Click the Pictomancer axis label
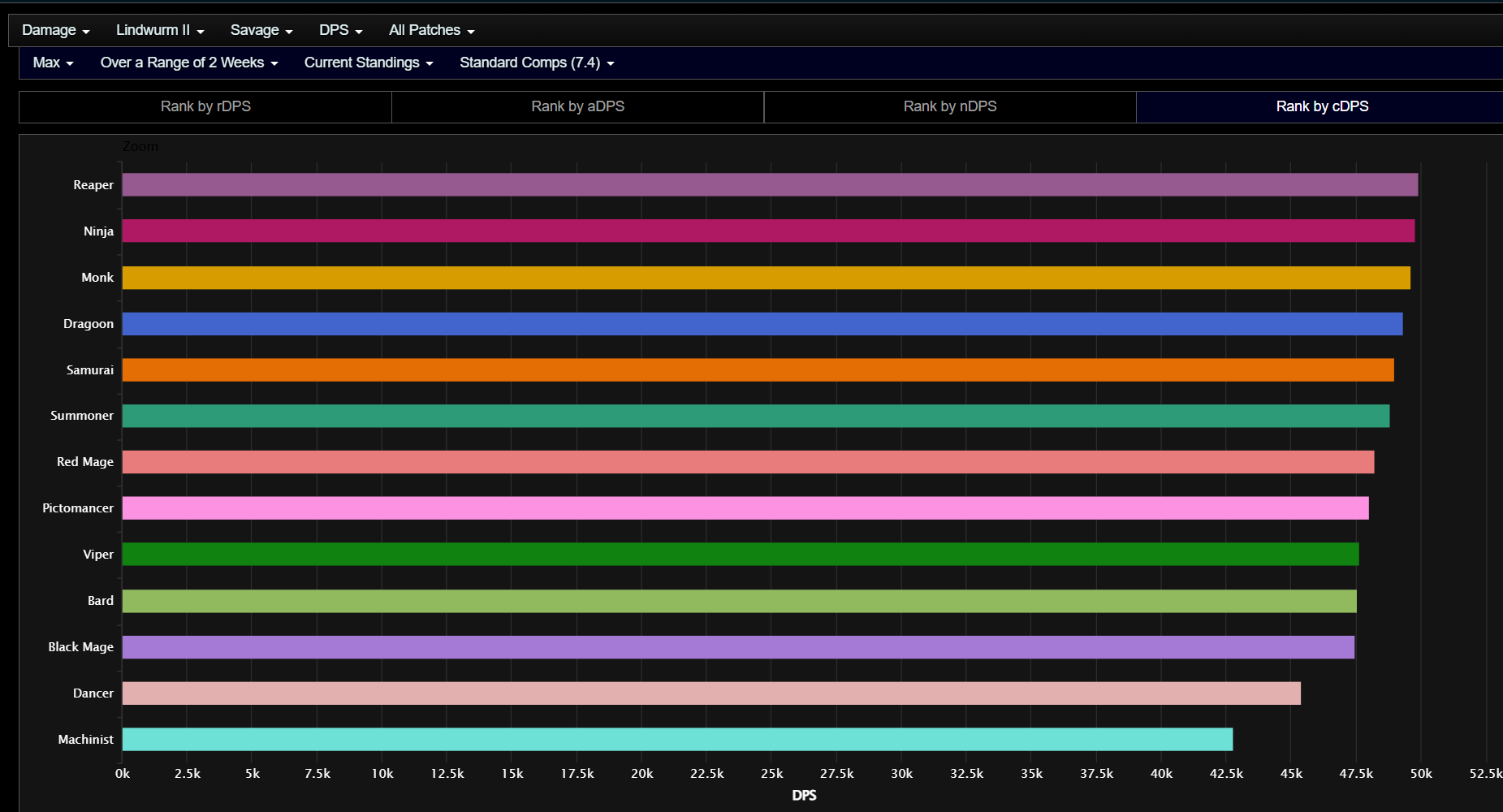The width and height of the screenshot is (1503, 812). (78, 508)
